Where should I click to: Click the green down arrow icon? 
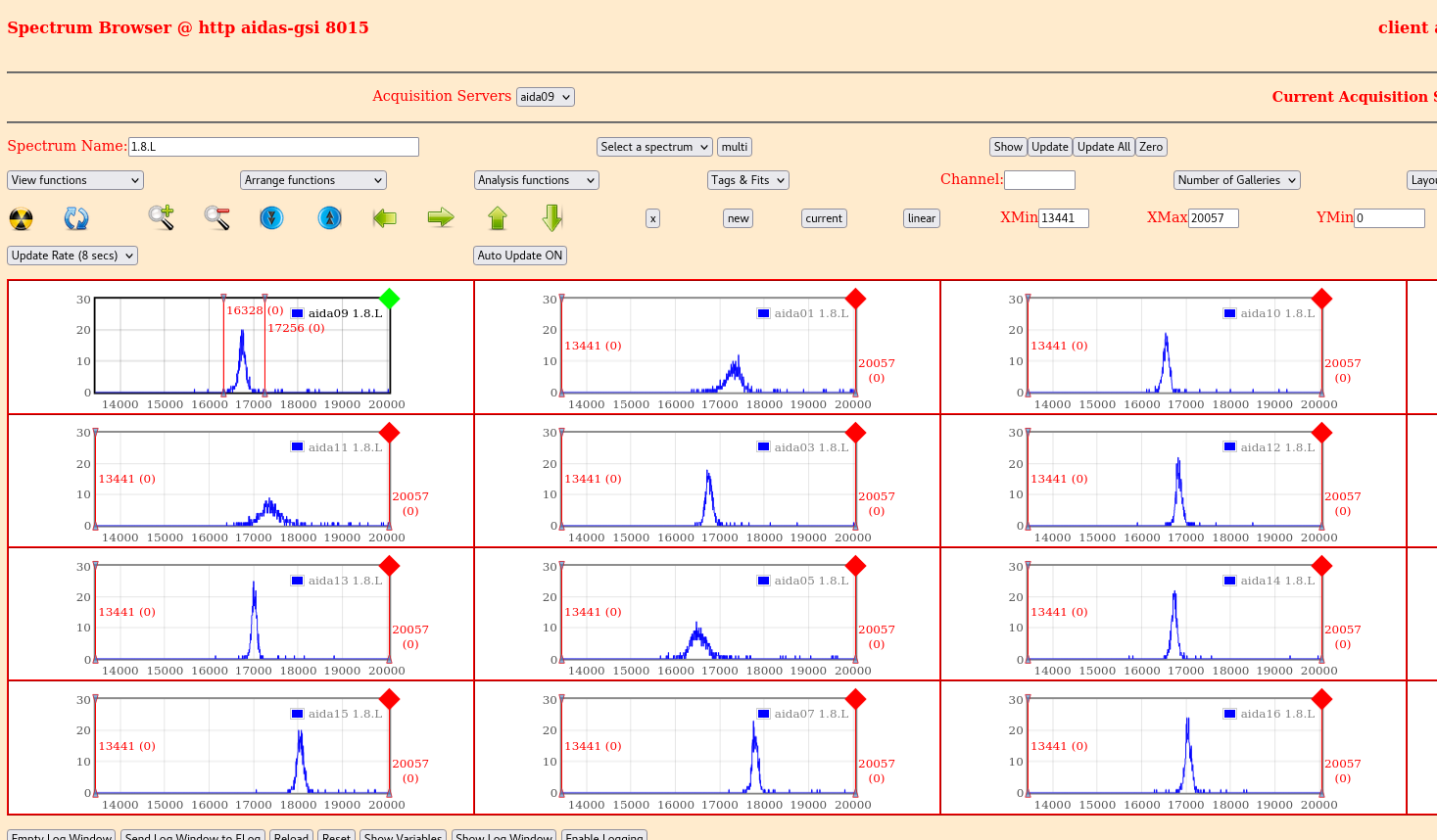[552, 217]
